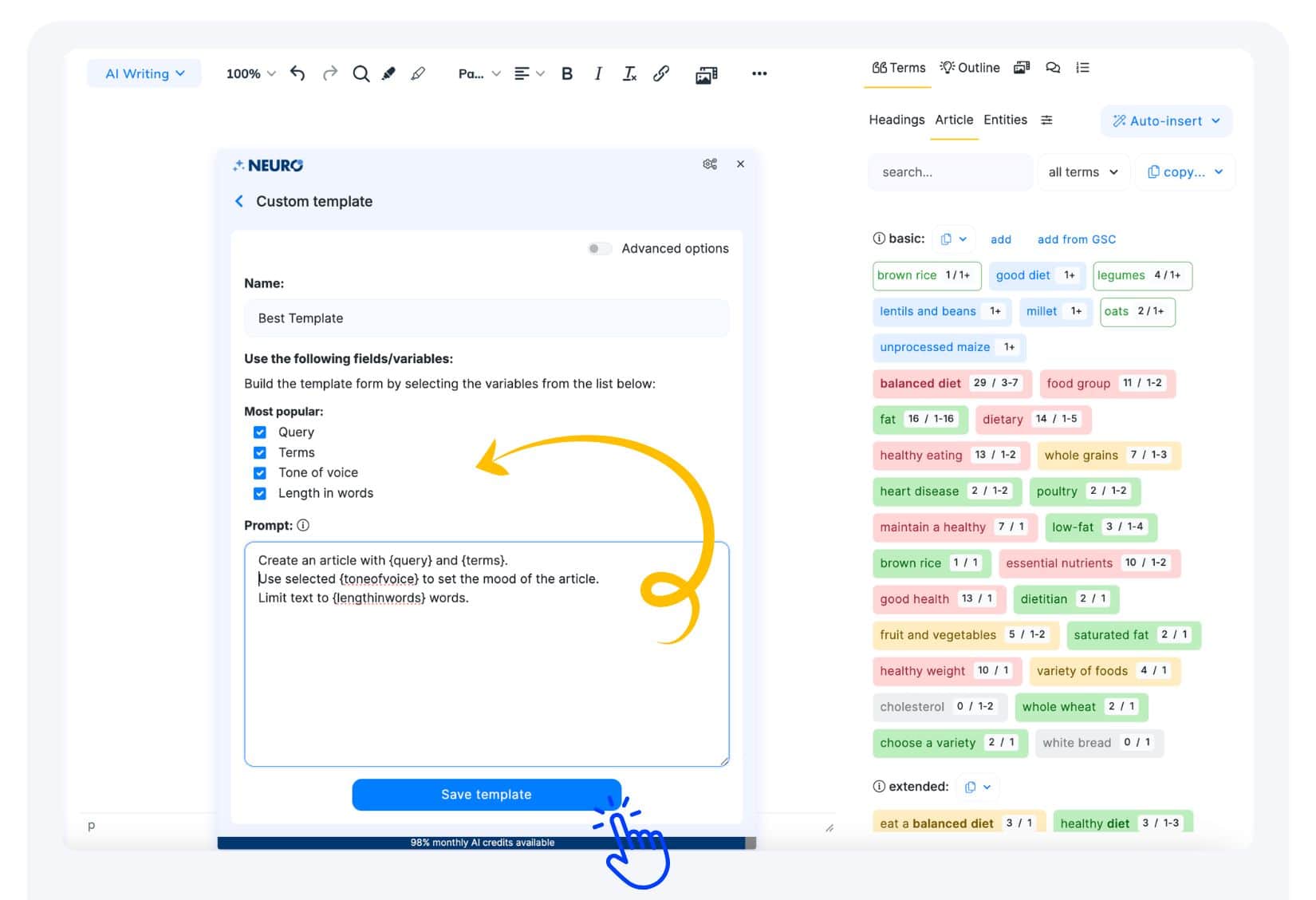
Task: Click the redo arrow icon
Action: click(330, 73)
